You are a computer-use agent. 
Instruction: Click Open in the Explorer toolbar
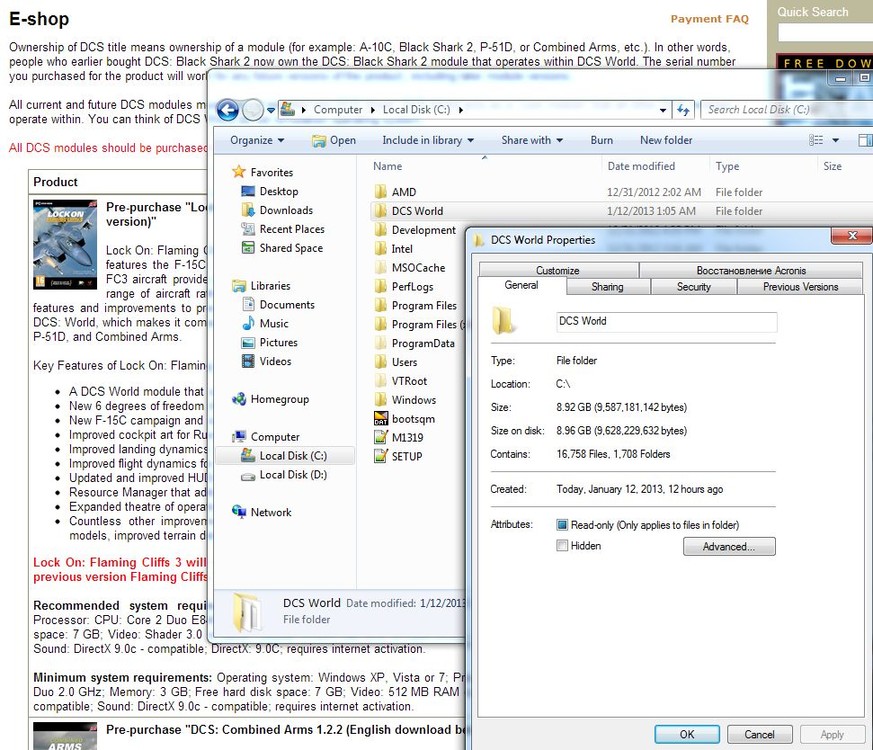point(334,140)
